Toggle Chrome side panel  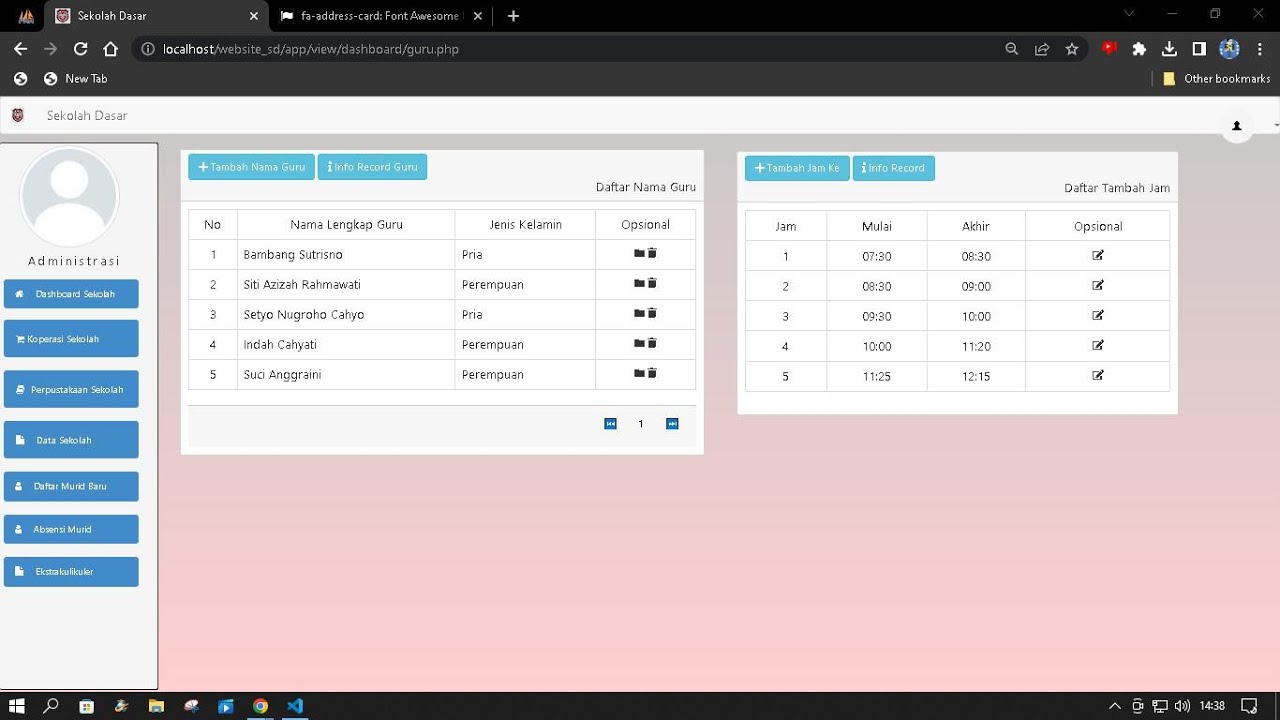point(1199,49)
